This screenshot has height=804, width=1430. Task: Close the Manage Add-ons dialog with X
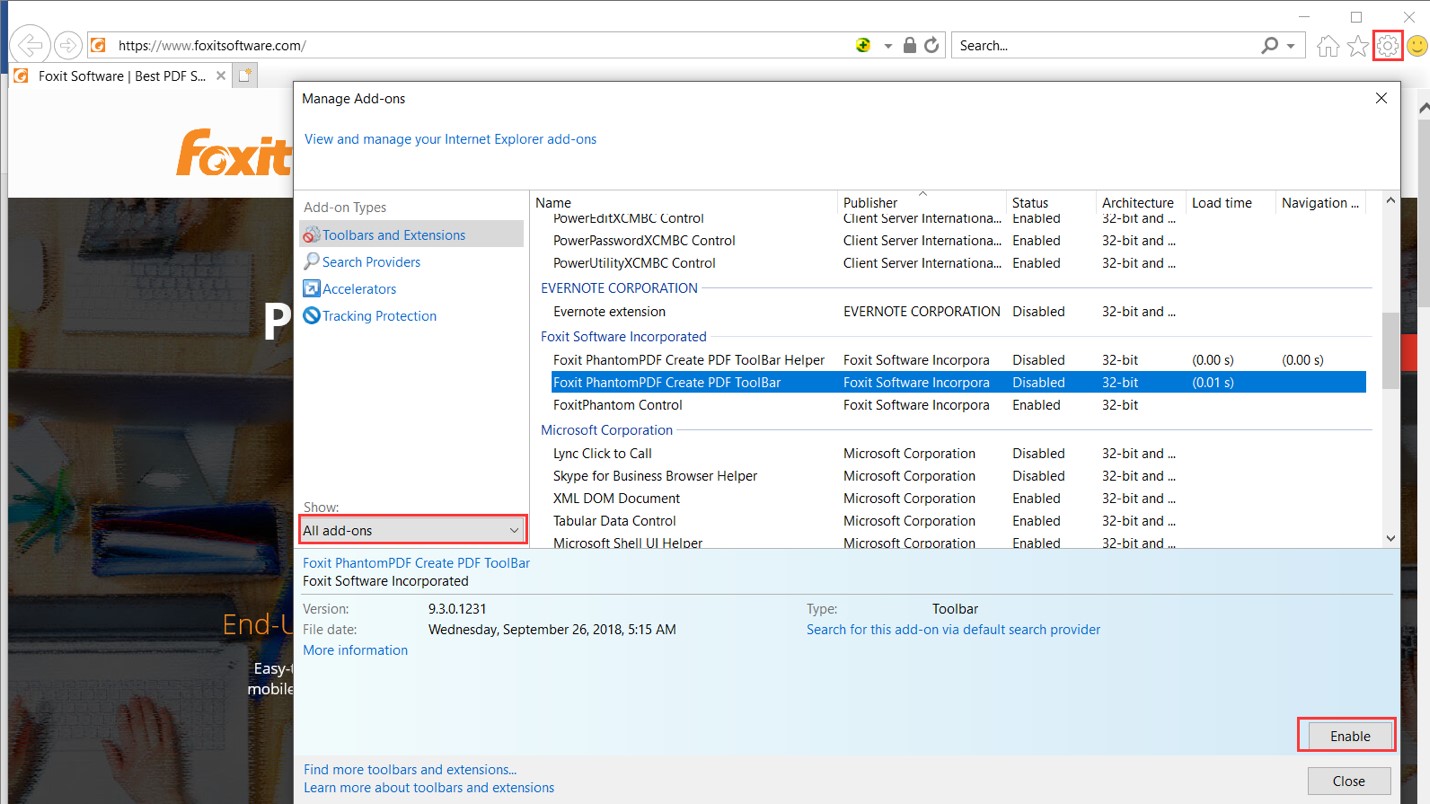[1381, 98]
